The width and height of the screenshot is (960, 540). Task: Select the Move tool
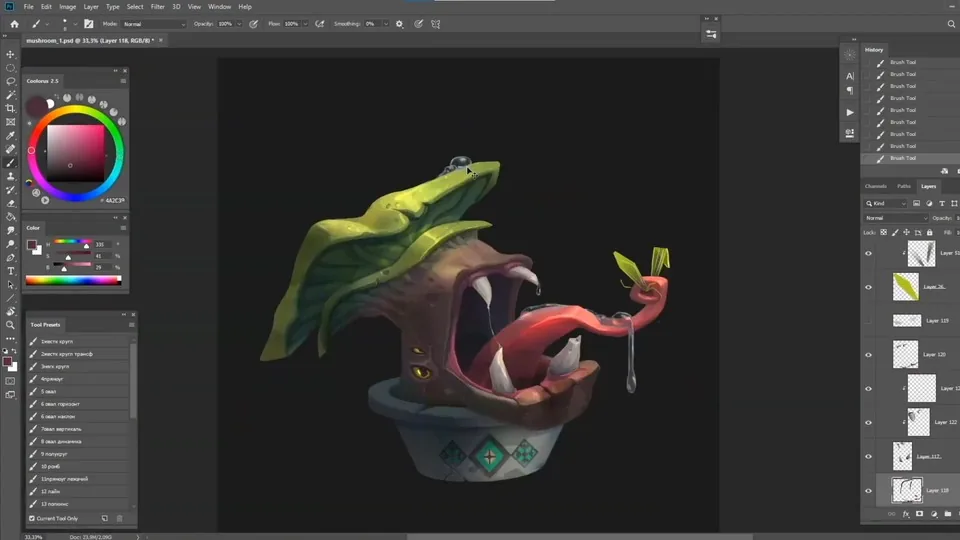(10, 54)
